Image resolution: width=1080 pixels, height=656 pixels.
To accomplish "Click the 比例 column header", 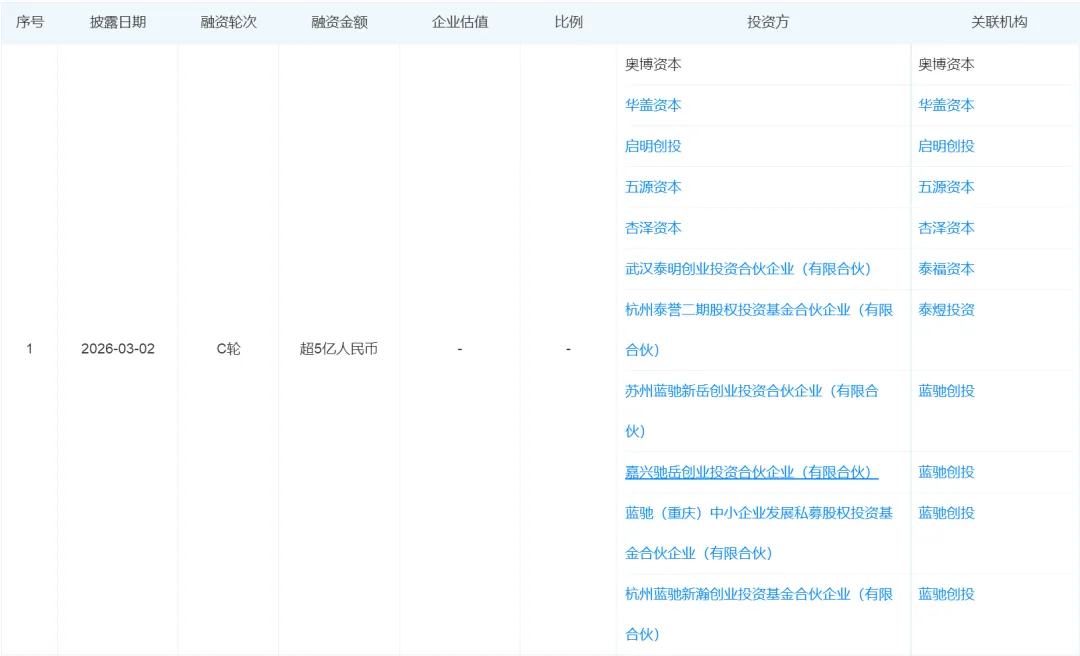I will (568, 22).
